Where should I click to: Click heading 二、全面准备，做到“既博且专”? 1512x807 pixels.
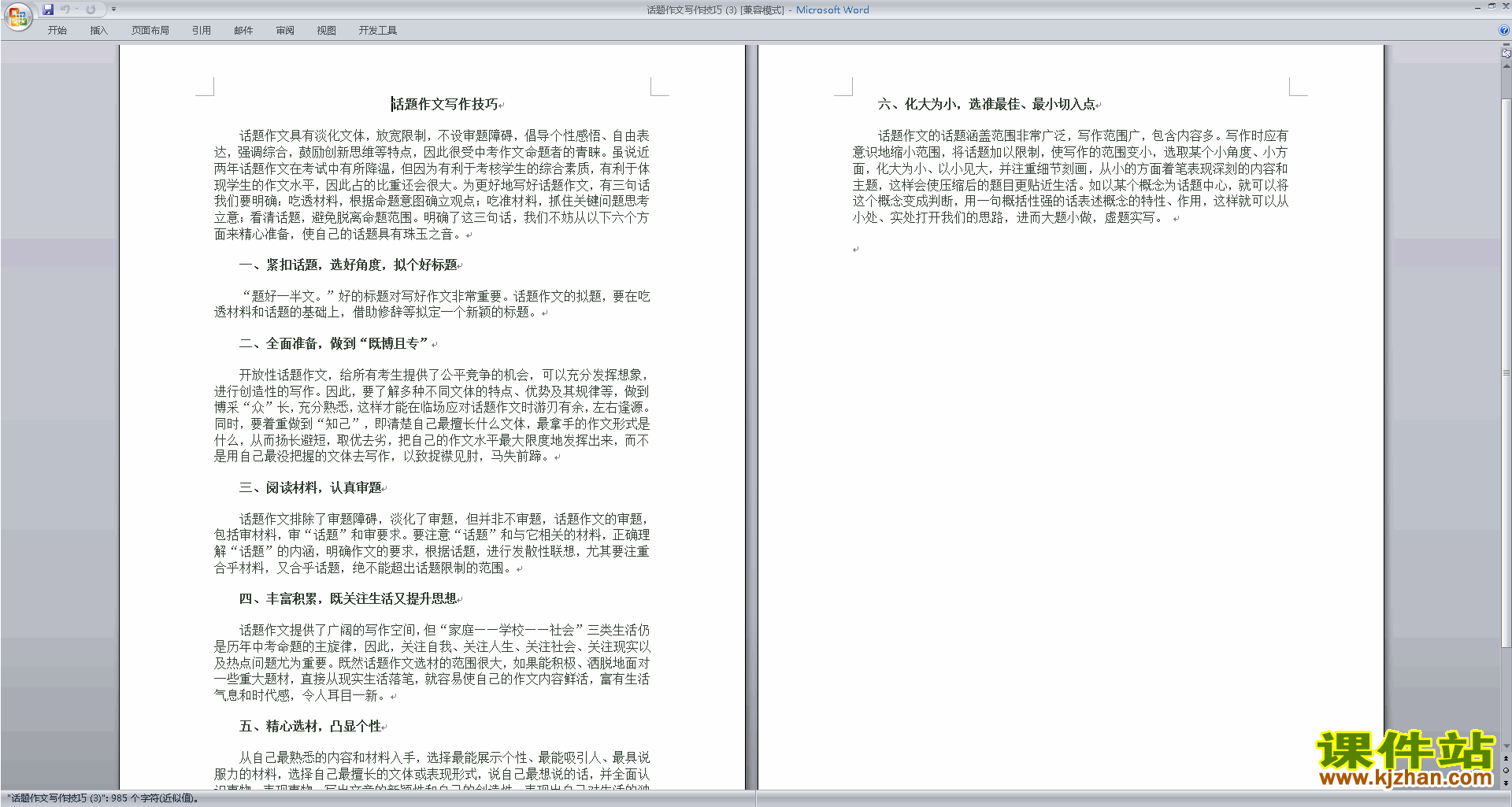point(334,343)
